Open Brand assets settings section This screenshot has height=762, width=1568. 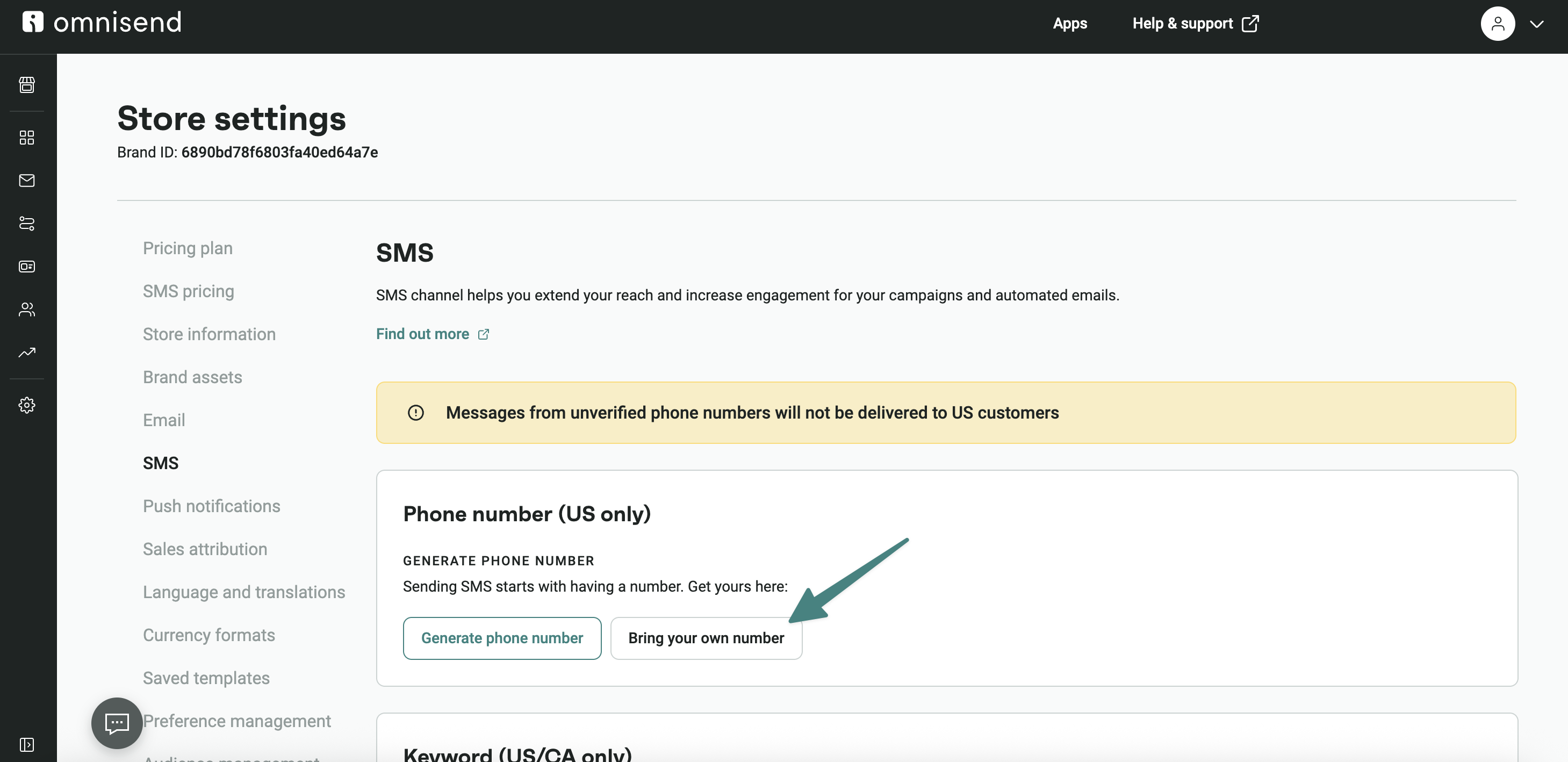pos(192,377)
